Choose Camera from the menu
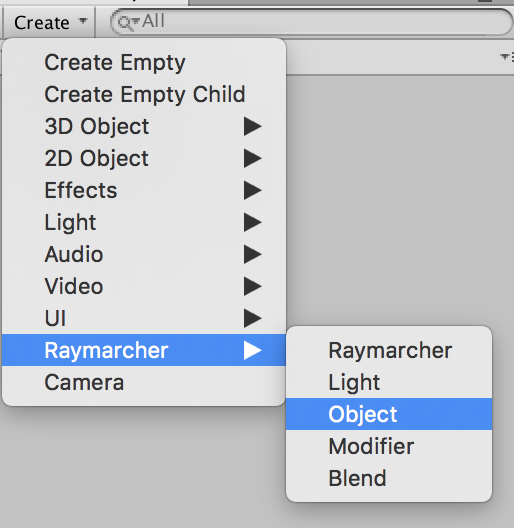514x528 pixels. point(144,382)
